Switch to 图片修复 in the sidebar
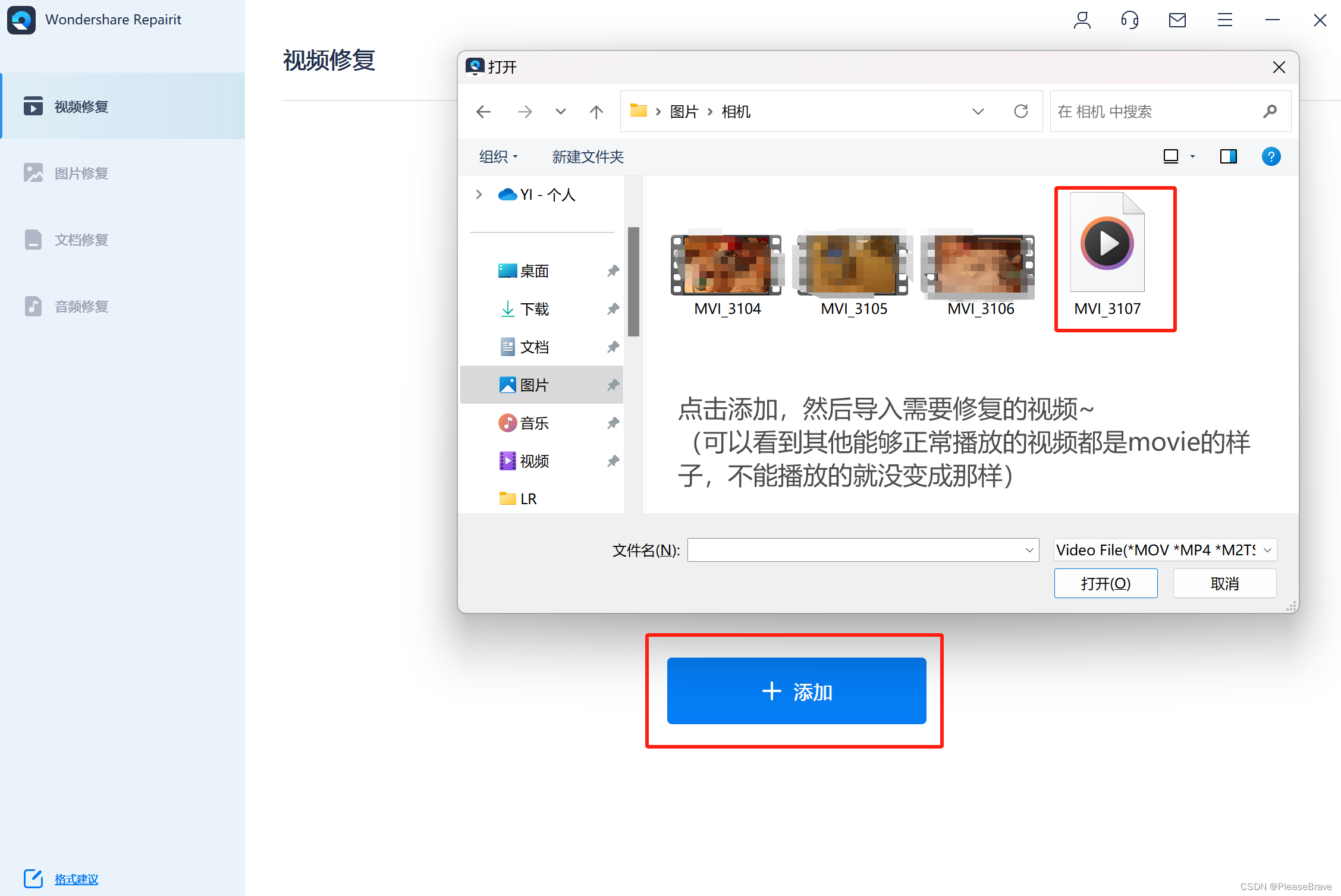Image resolution: width=1341 pixels, height=896 pixels. 81,173
